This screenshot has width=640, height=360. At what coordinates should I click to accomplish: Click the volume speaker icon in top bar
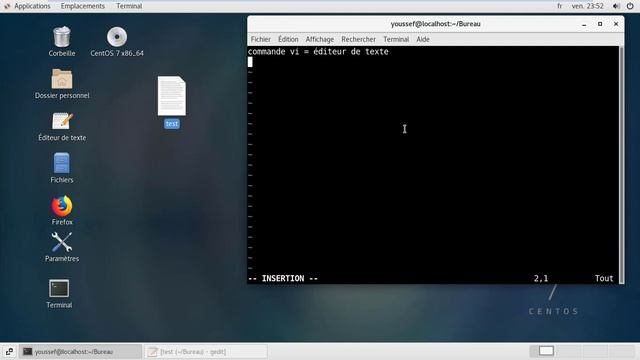click(616, 6)
